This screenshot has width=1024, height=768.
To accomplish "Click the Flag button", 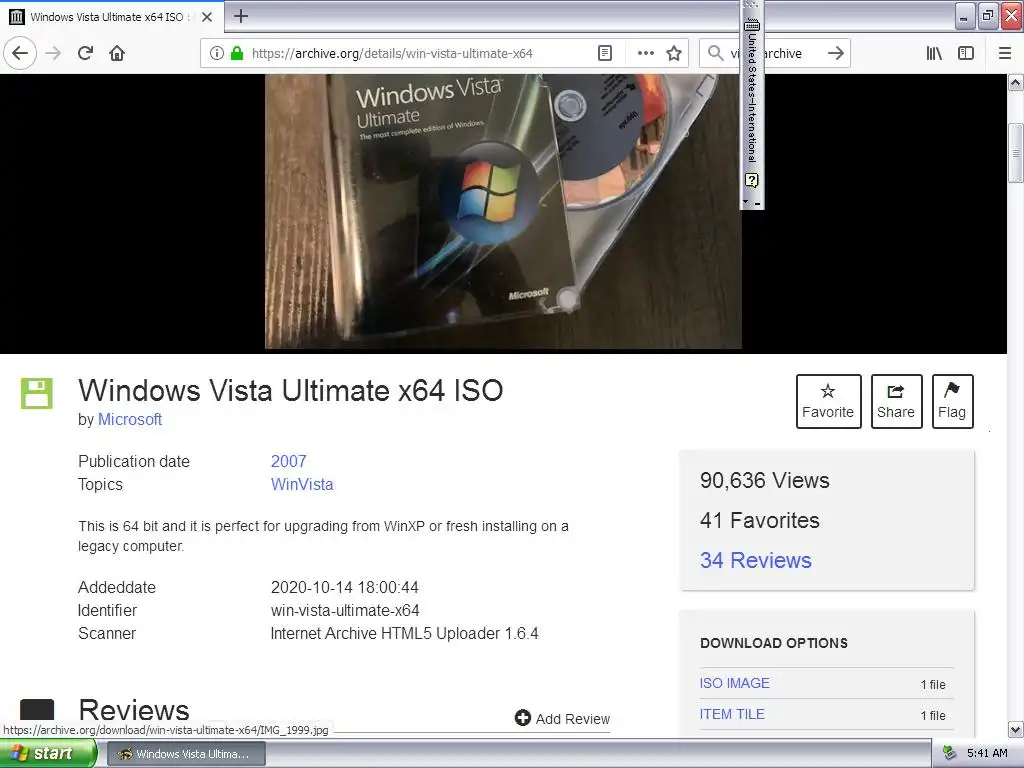I will [952, 401].
